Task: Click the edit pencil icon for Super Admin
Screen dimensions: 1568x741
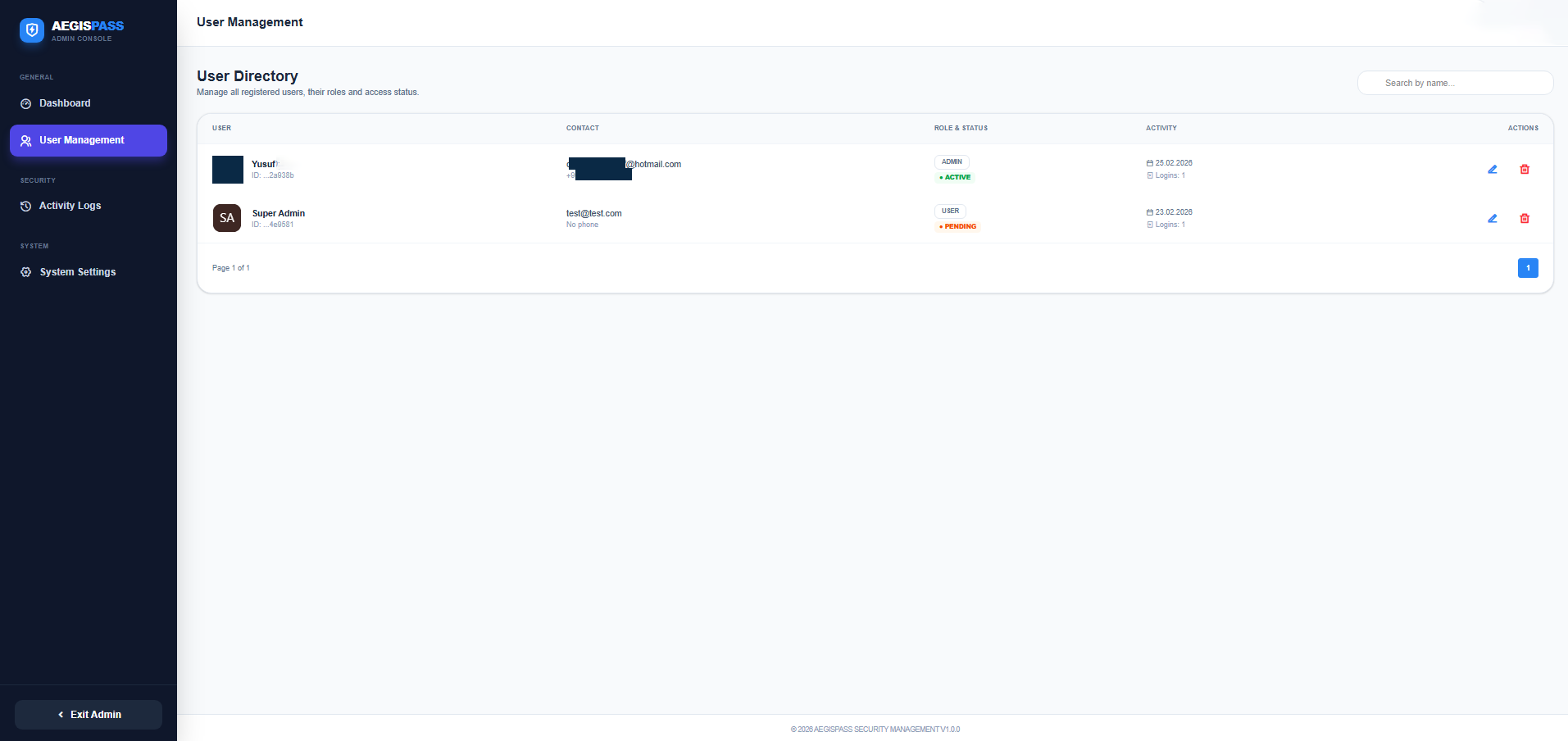Action: (1493, 219)
